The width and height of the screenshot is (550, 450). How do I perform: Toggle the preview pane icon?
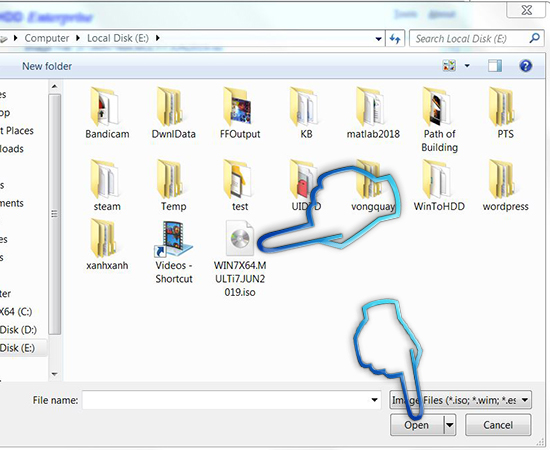pos(495,66)
